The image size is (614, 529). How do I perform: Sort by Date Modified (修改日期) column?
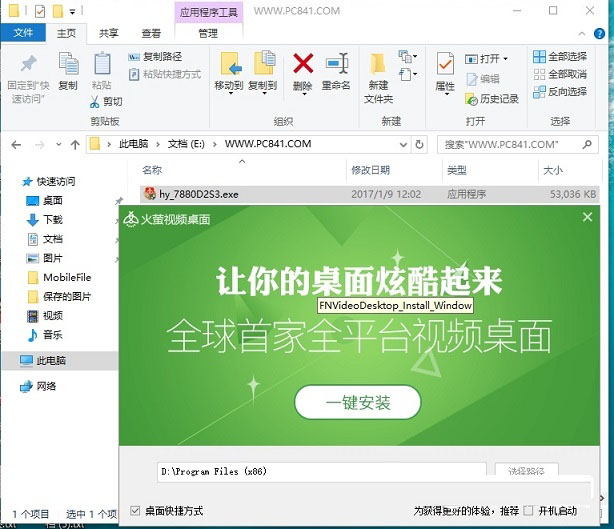[x=370, y=170]
